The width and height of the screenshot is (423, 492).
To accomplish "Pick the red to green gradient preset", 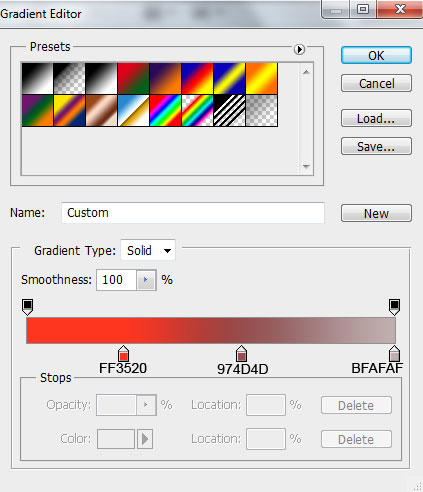I will point(133,79).
